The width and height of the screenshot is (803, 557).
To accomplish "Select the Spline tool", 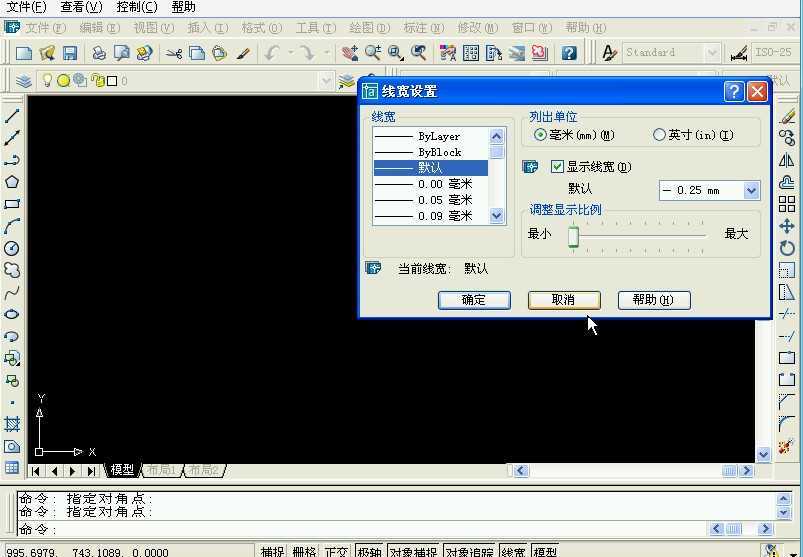I will (12, 292).
